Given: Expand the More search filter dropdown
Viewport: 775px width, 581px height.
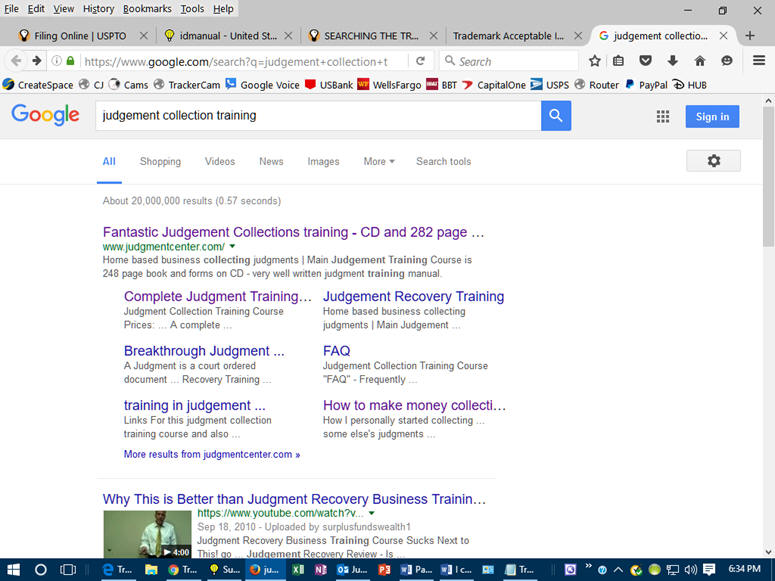Looking at the screenshot, I should [378, 161].
